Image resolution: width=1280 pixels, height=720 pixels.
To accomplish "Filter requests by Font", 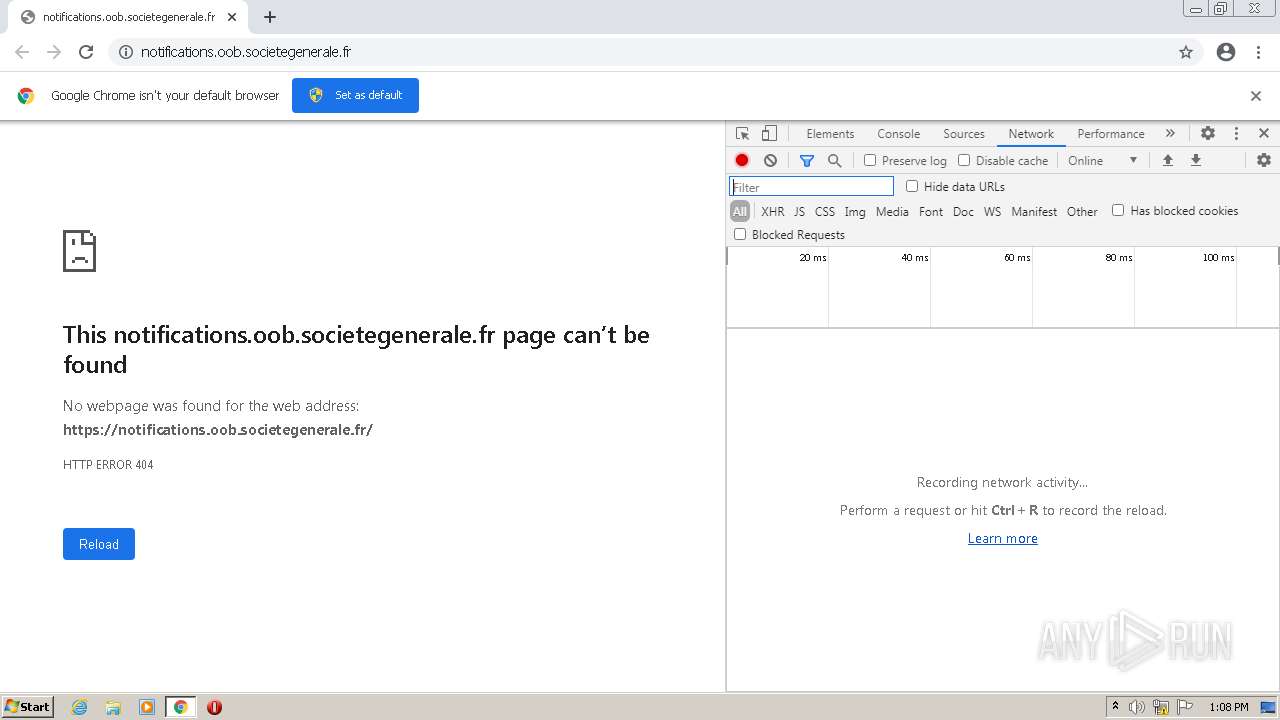I will pos(931,211).
